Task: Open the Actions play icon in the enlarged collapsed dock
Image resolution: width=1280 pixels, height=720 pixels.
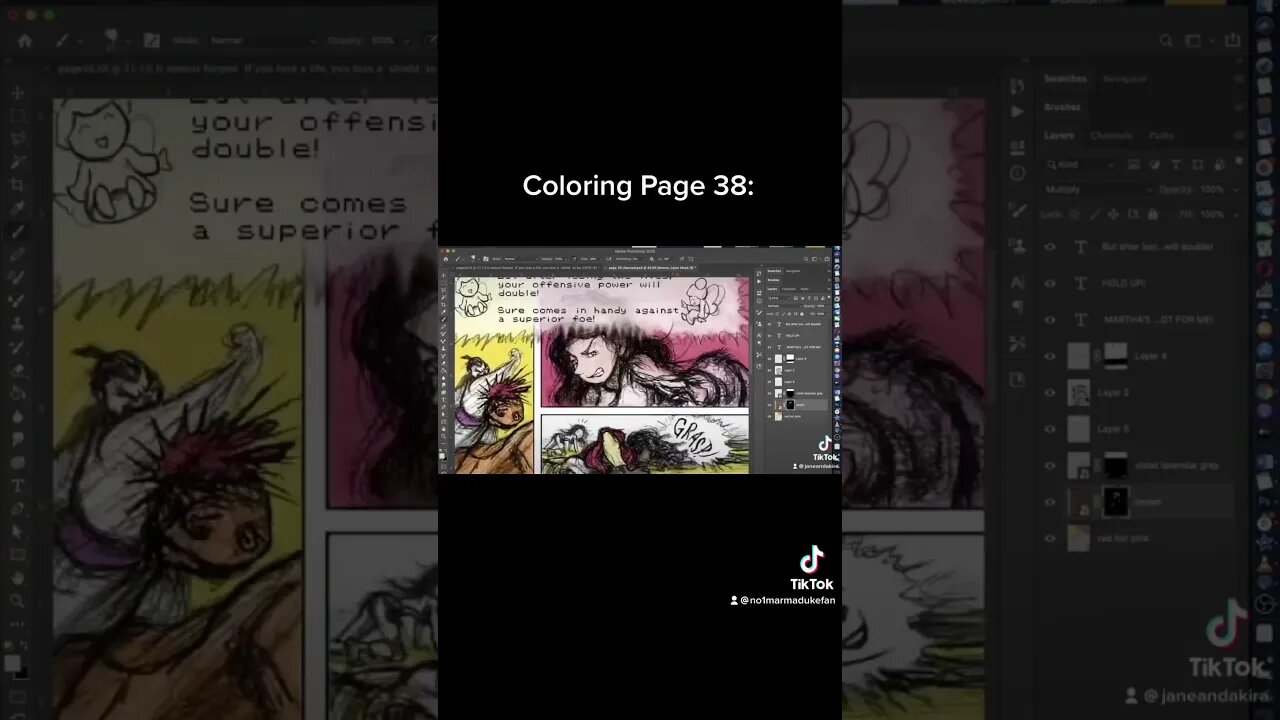Action: 1017,110
